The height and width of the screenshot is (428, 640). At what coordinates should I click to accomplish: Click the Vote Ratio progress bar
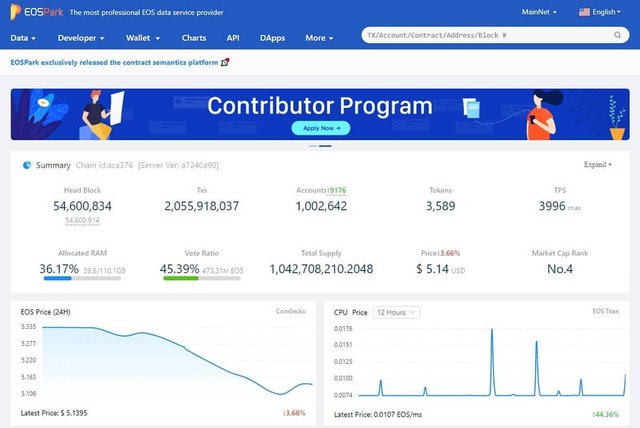click(202, 278)
